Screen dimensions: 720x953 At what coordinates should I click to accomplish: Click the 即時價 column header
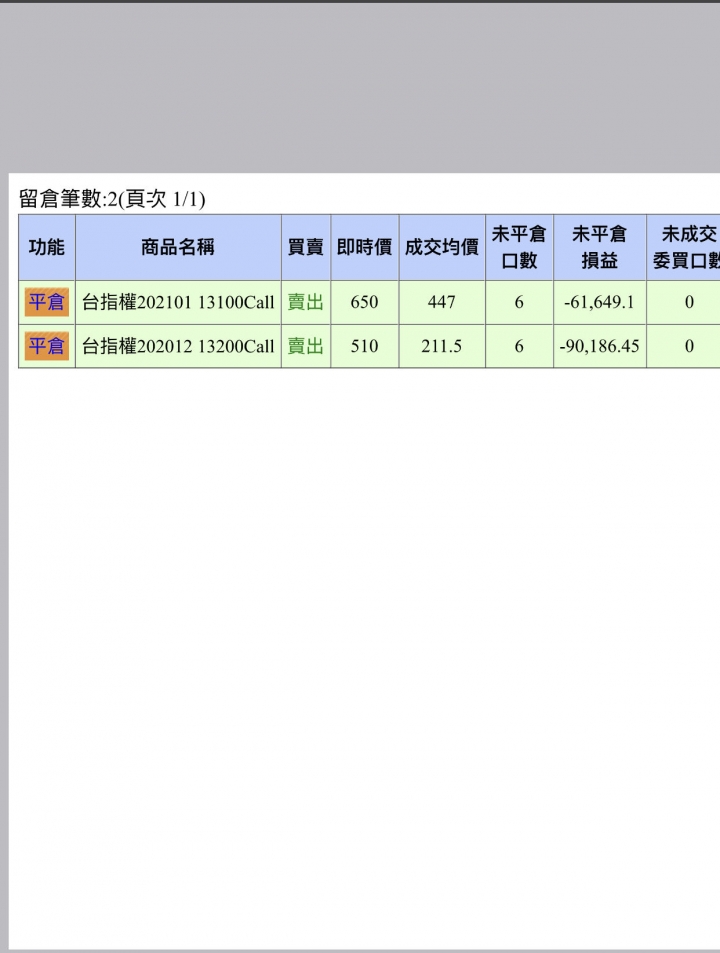point(365,247)
